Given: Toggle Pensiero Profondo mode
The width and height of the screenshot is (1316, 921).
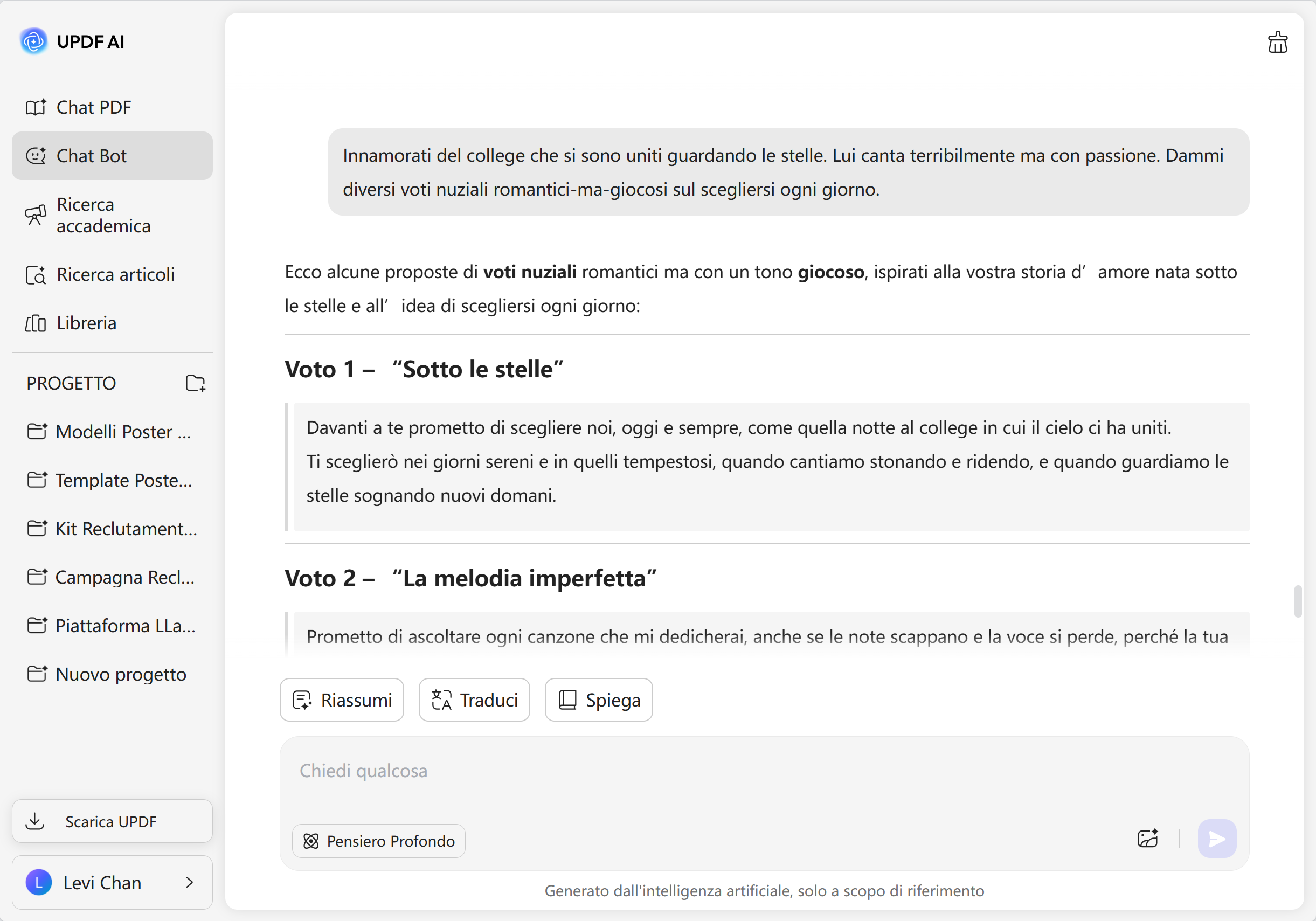Looking at the screenshot, I should pyautogui.click(x=379, y=841).
